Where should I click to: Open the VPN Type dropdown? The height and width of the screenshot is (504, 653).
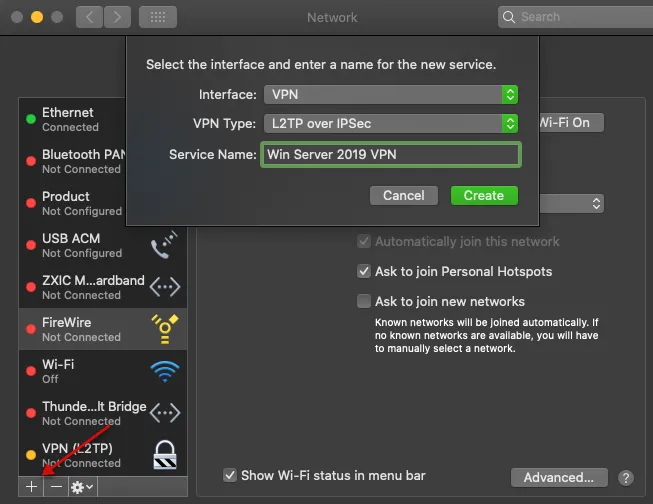[x=391, y=123]
